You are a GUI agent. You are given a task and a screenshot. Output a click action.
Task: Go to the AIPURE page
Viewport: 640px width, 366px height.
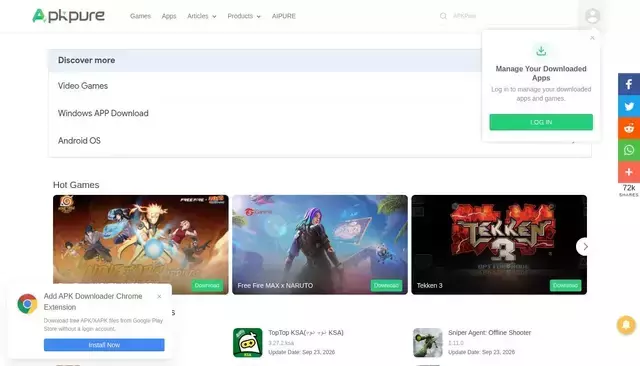point(284,16)
